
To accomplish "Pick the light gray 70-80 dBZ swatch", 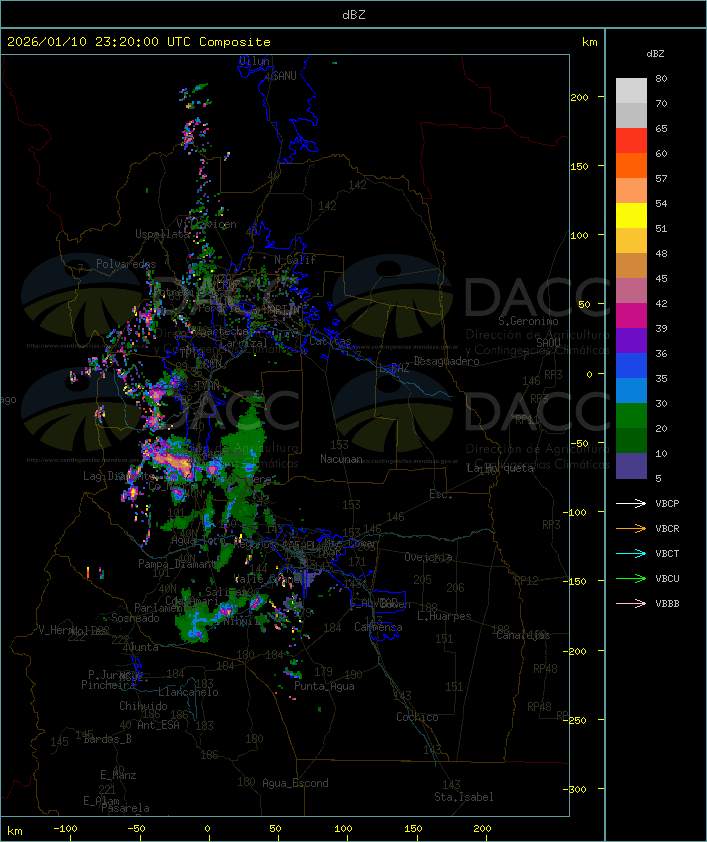I will coord(631,90).
